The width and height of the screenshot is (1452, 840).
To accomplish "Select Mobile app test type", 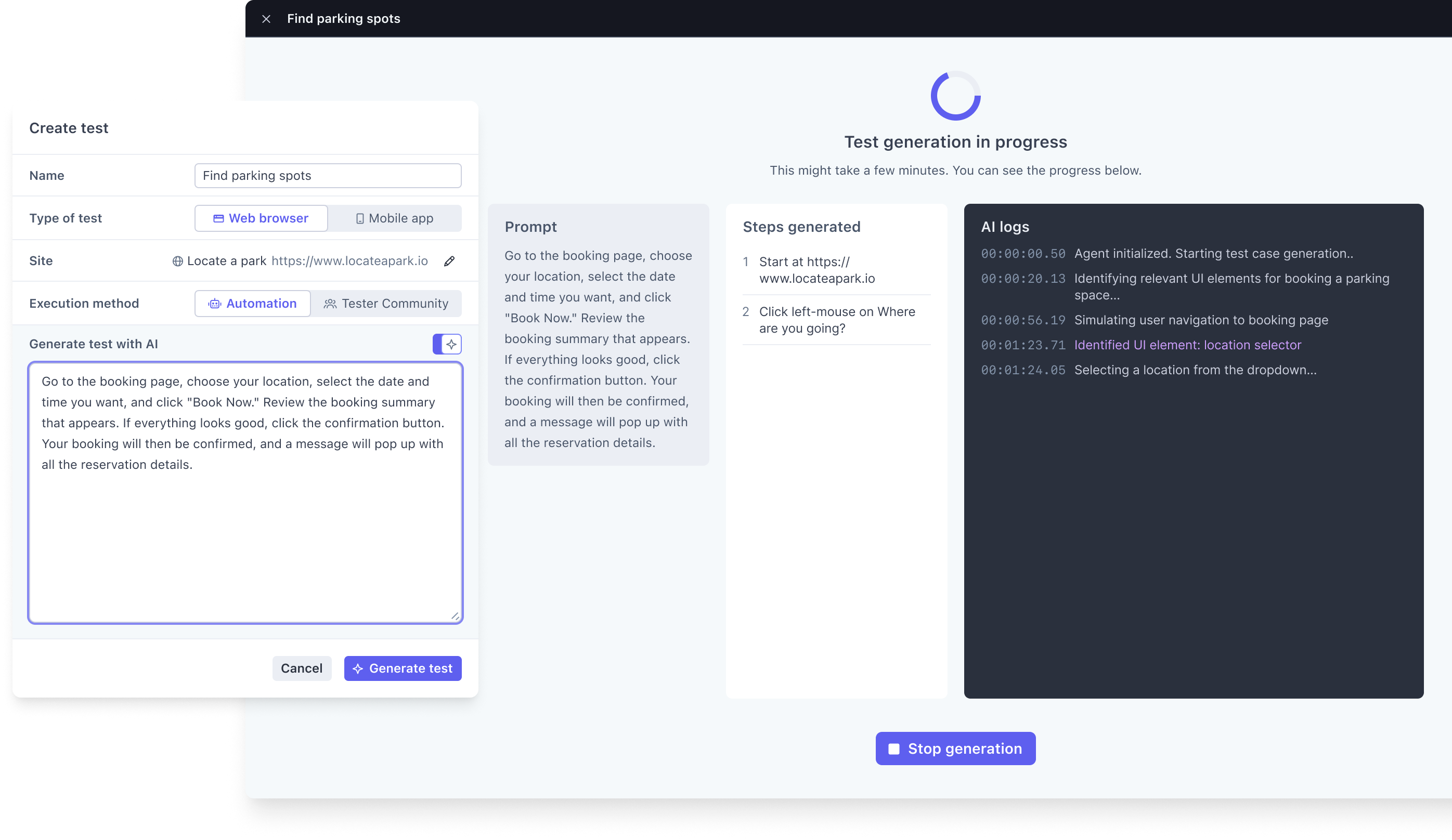I will 395,218.
